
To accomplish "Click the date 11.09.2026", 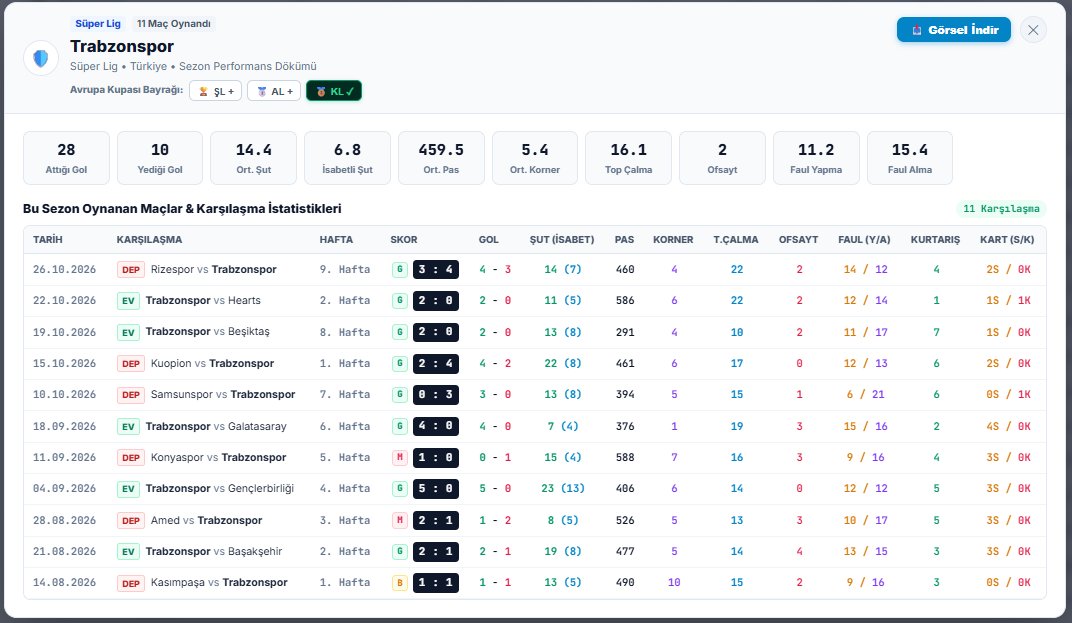I will coord(64,458).
